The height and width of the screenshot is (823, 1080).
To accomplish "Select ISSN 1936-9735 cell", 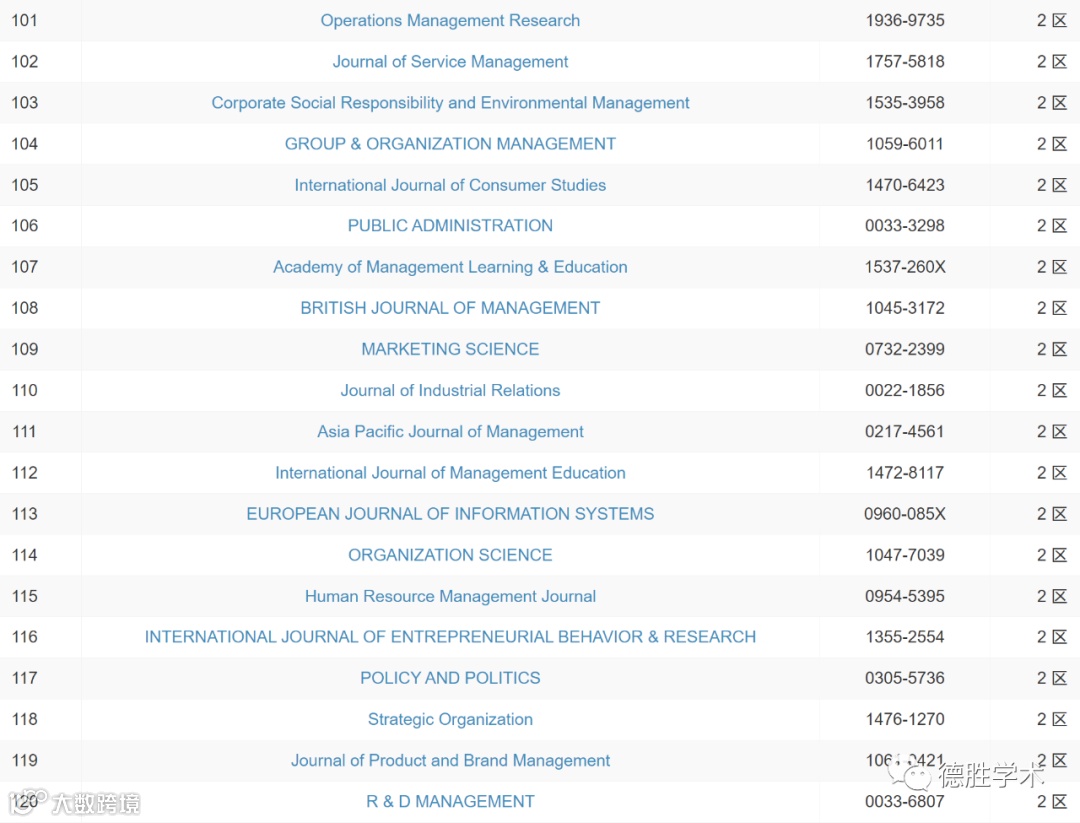I will click(904, 21).
